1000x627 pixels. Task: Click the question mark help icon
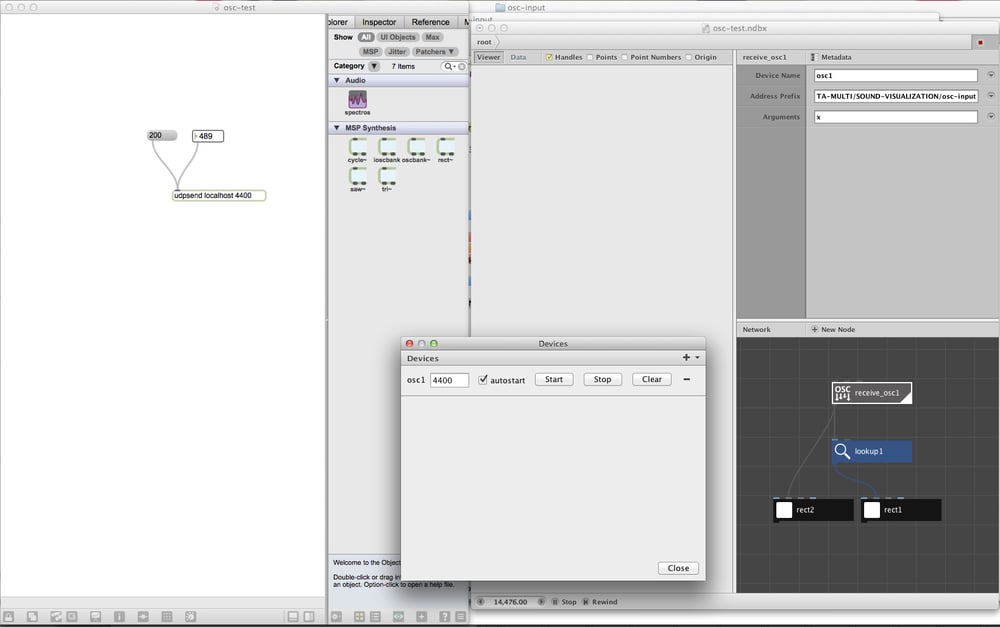point(445,617)
